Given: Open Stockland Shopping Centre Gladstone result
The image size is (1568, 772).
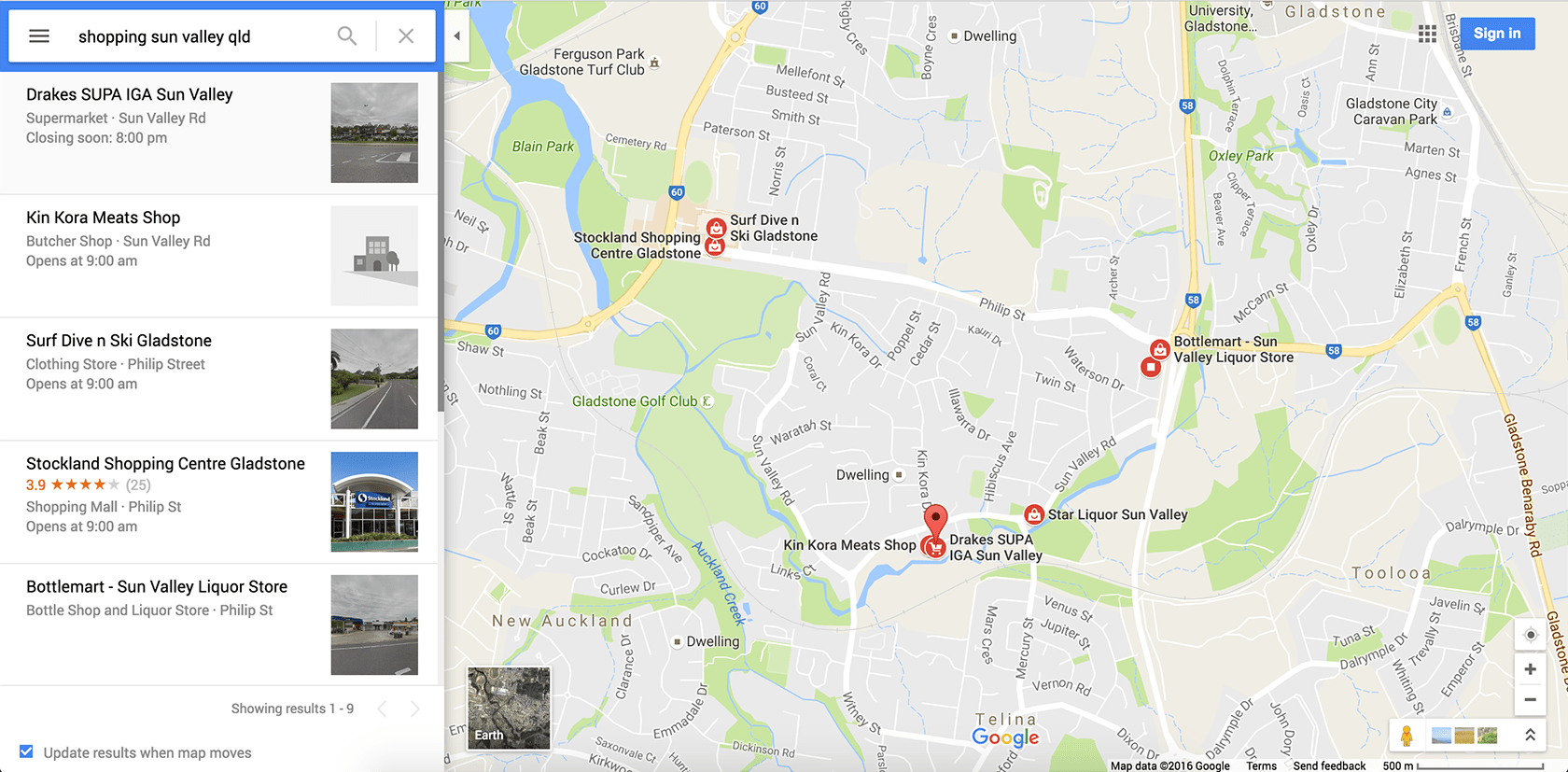Looking at the screenshot, I should pyautogui.click(x=219, y=502).
